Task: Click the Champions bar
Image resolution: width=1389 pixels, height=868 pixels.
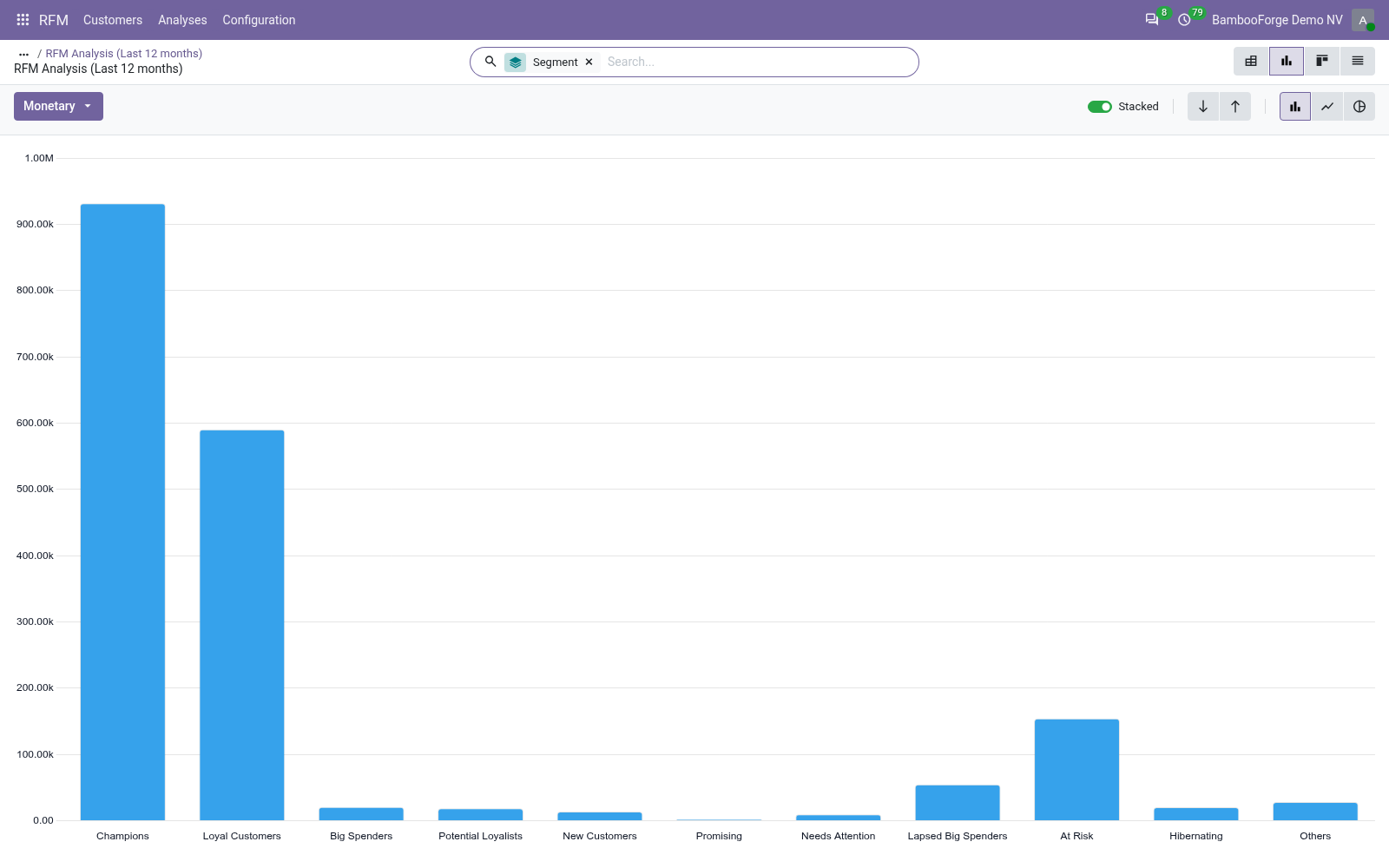Action: [122, 512]
